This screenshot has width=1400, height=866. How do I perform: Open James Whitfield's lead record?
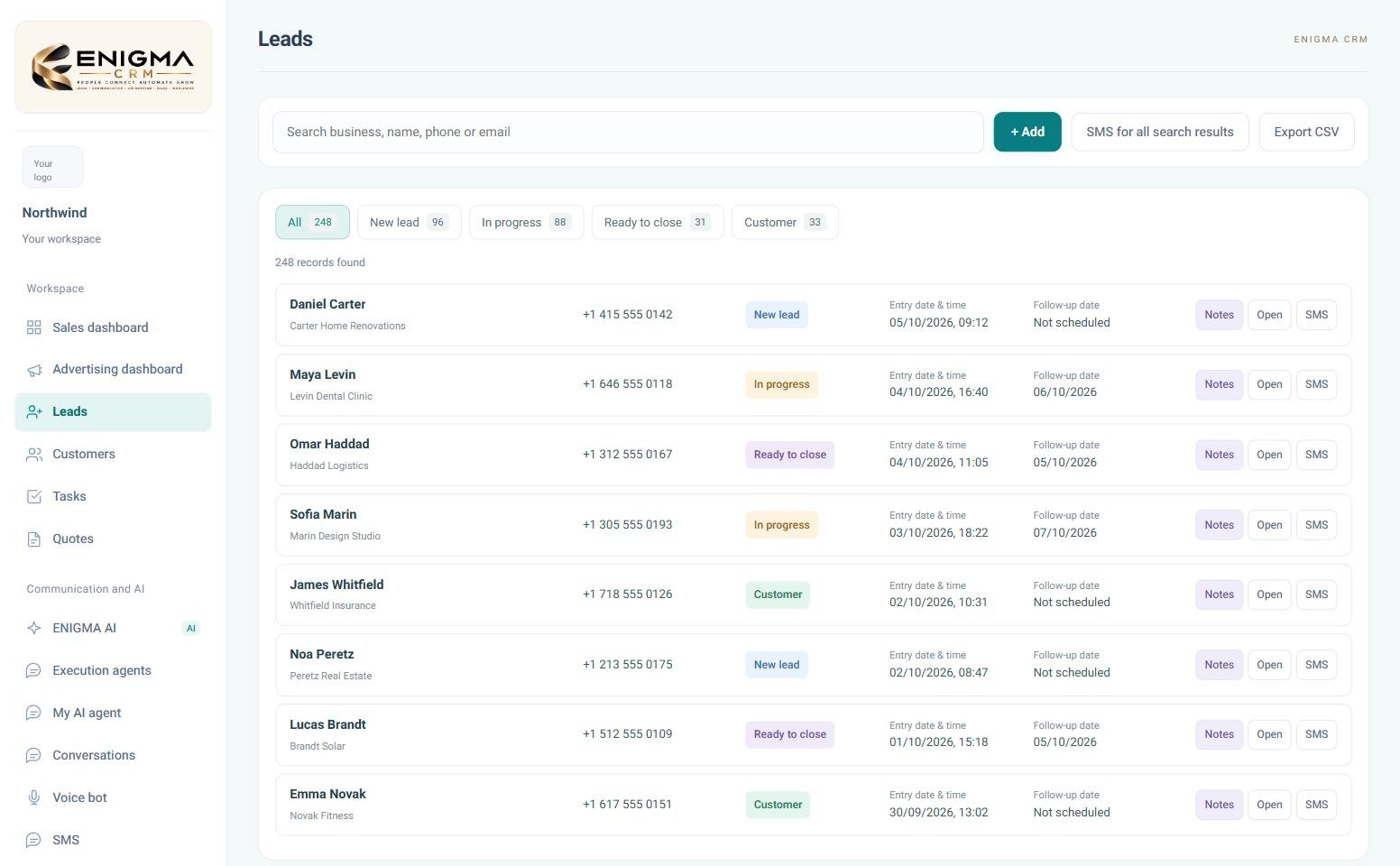click(1269, 595)
